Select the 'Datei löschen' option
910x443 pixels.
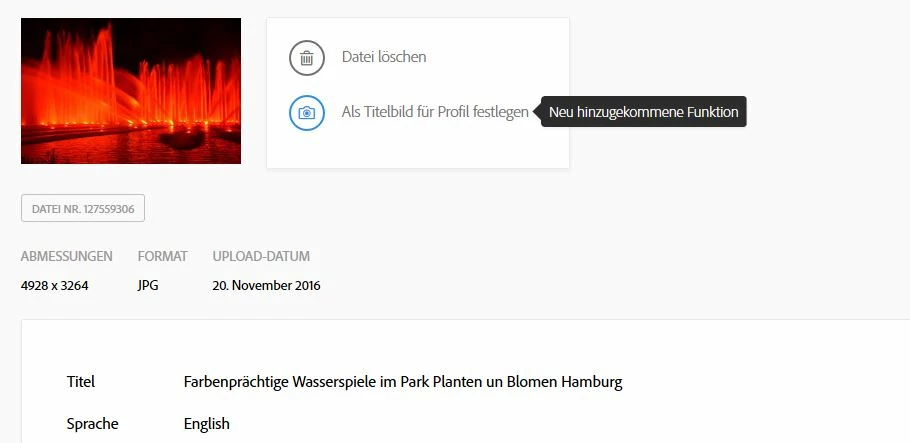(384, 57)
